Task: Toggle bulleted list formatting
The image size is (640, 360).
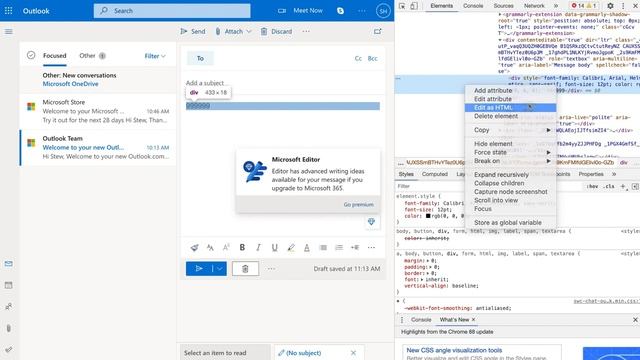Action: [323, 247]
